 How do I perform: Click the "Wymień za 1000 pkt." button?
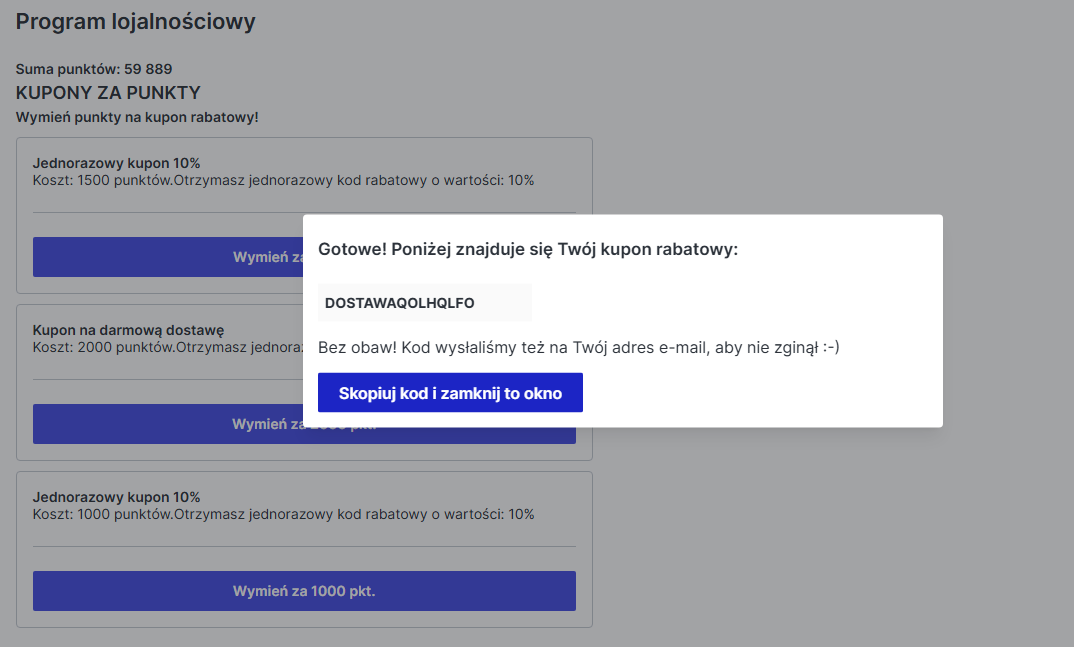(304, 591)
